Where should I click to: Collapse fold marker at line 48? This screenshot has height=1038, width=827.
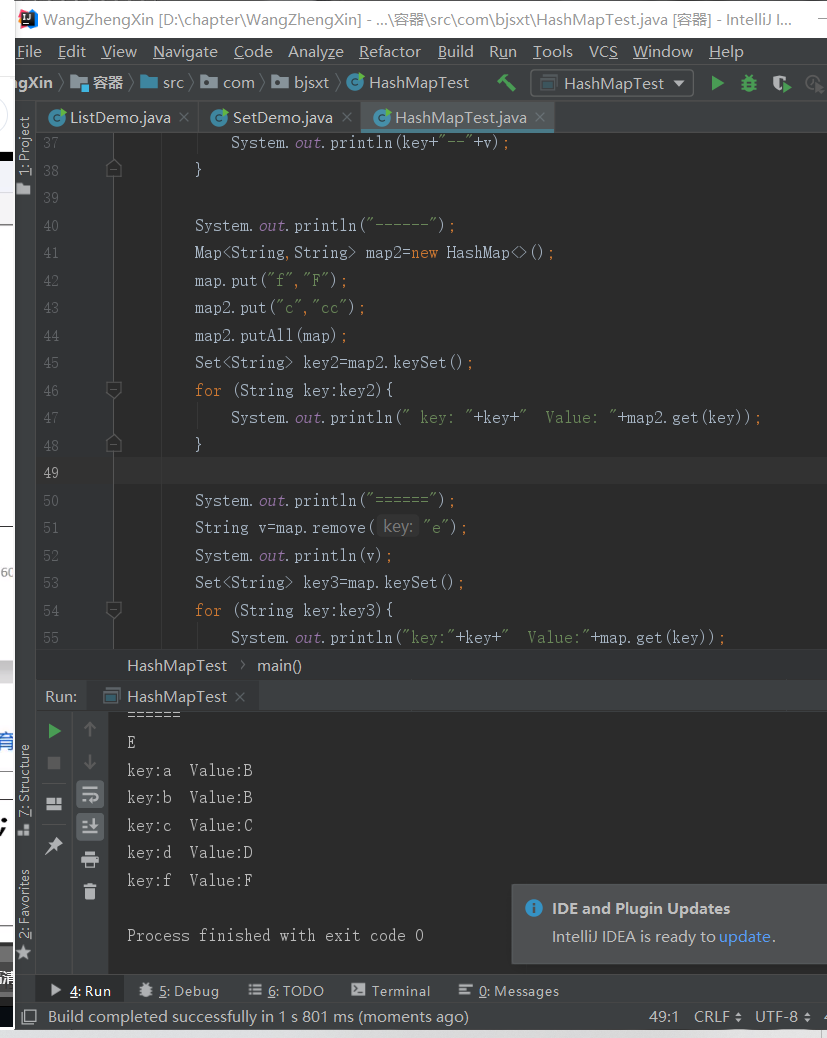[114, 444]
